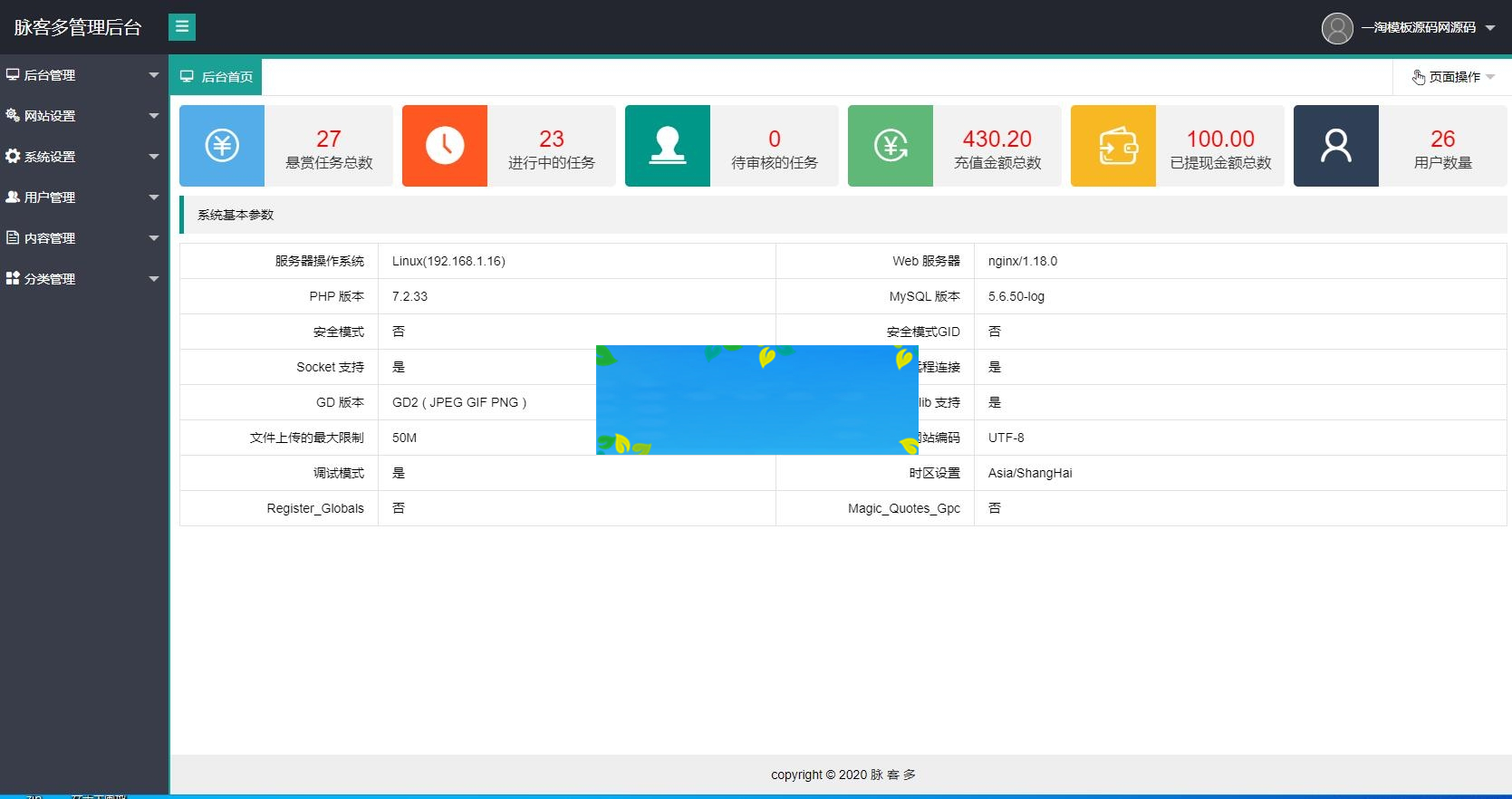This screenshot has width=1512, height=799.
Task: Click the dark blue user count icon
Action: click(1336, 146)
